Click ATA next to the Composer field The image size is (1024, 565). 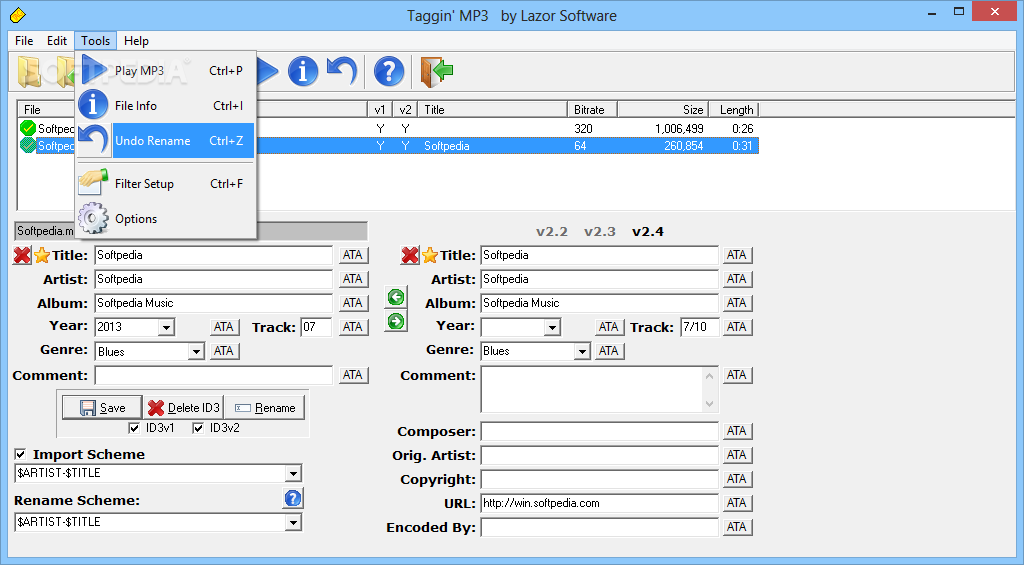[737, 431]
